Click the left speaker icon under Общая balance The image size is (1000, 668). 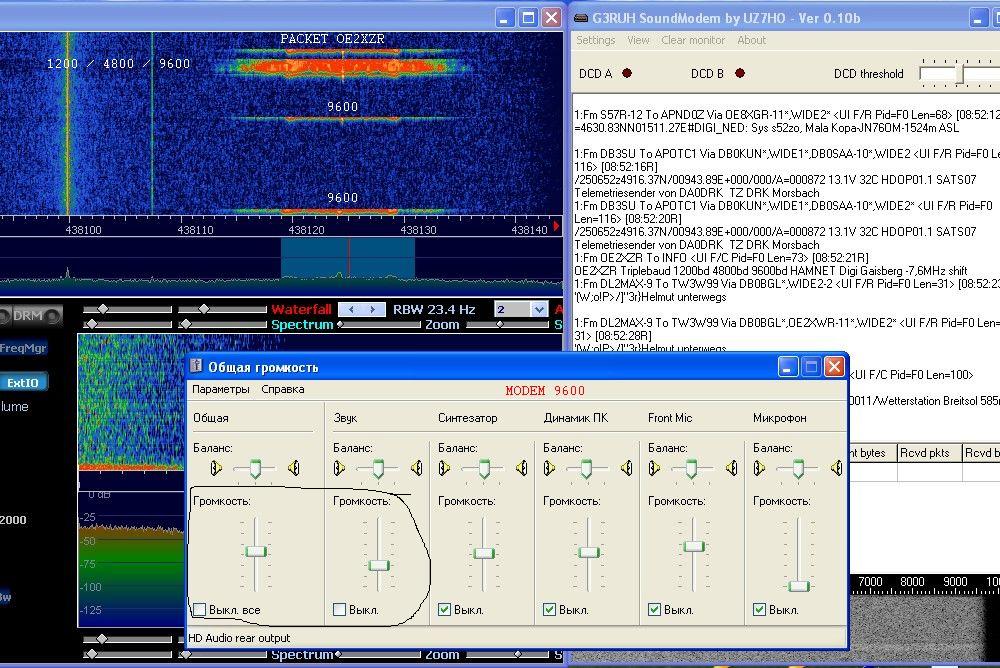(x=217, y=468)
